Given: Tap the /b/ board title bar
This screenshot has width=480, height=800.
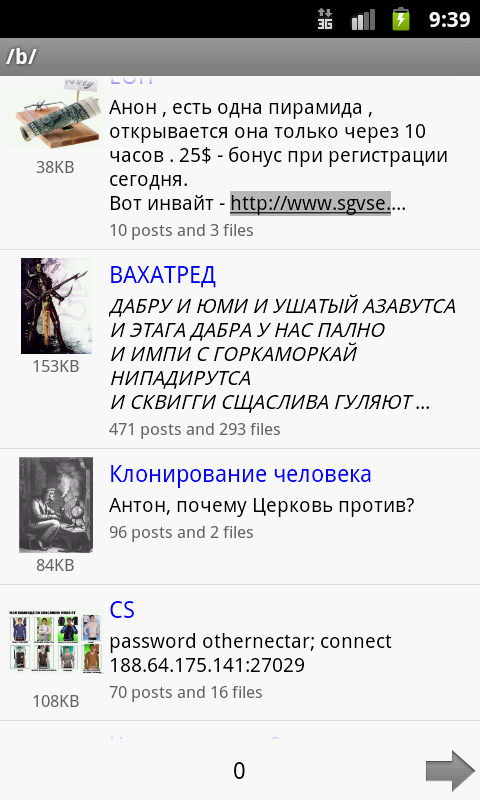Looking at the screenshot, I should click(x=240, y=57).
